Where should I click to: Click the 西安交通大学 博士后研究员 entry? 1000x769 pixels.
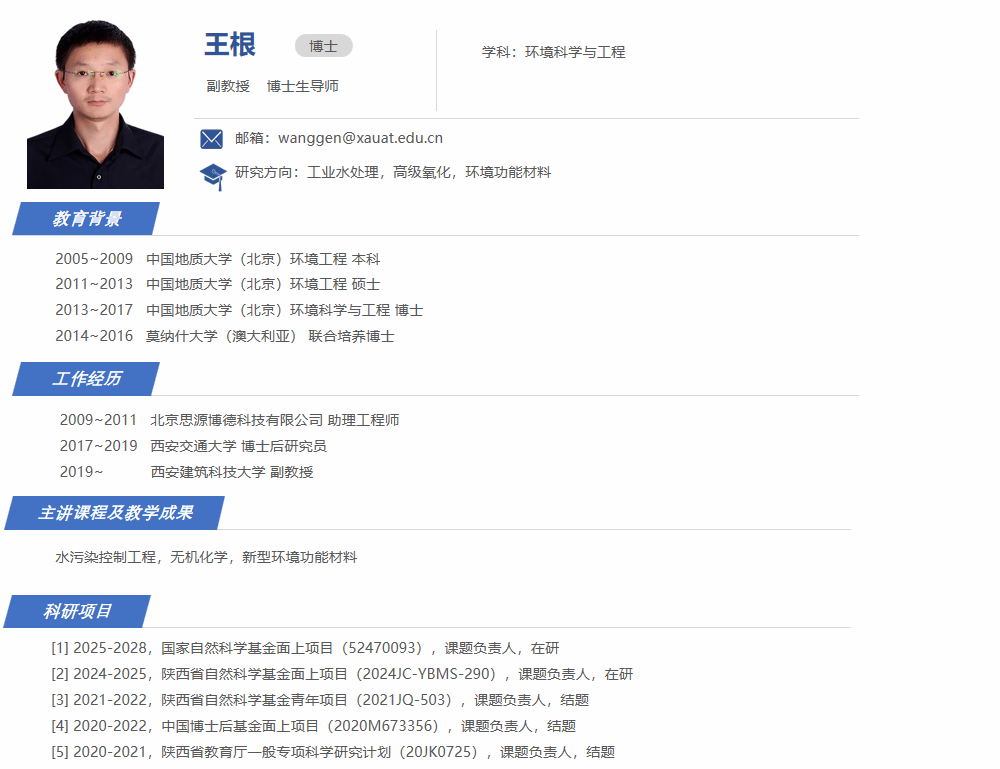[238, 446]
